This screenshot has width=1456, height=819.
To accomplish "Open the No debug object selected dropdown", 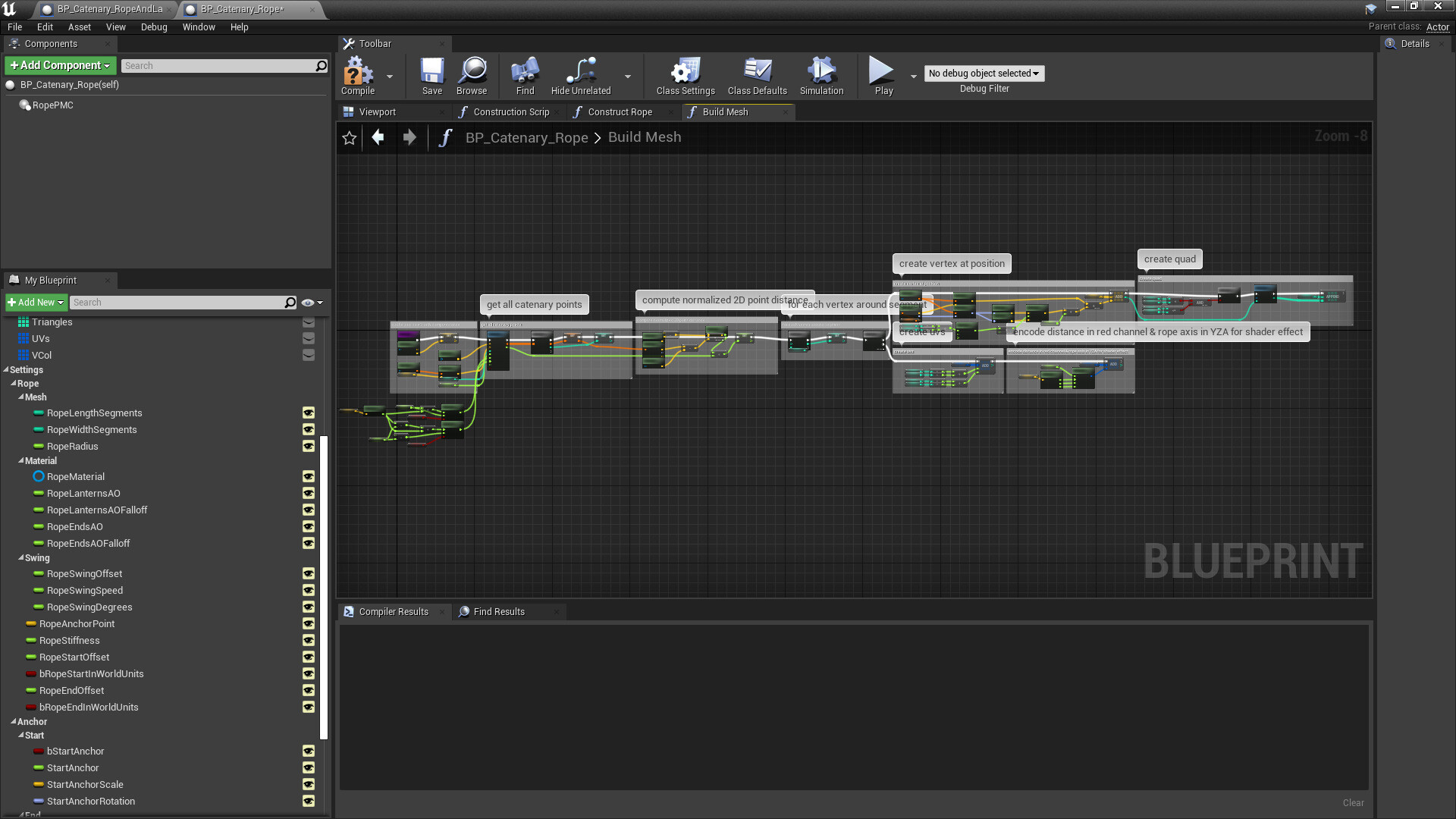I will pyautogui.click(x=984, y=73).
